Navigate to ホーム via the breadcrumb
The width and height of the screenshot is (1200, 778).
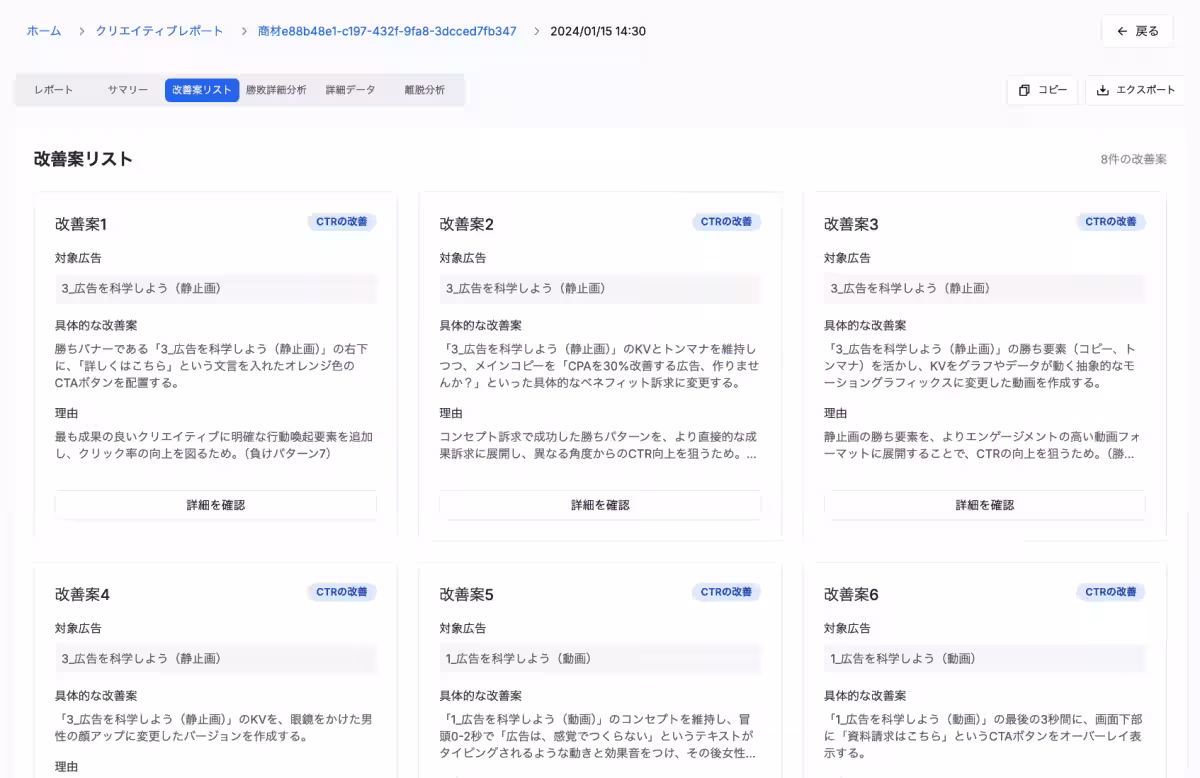[43, 31]
